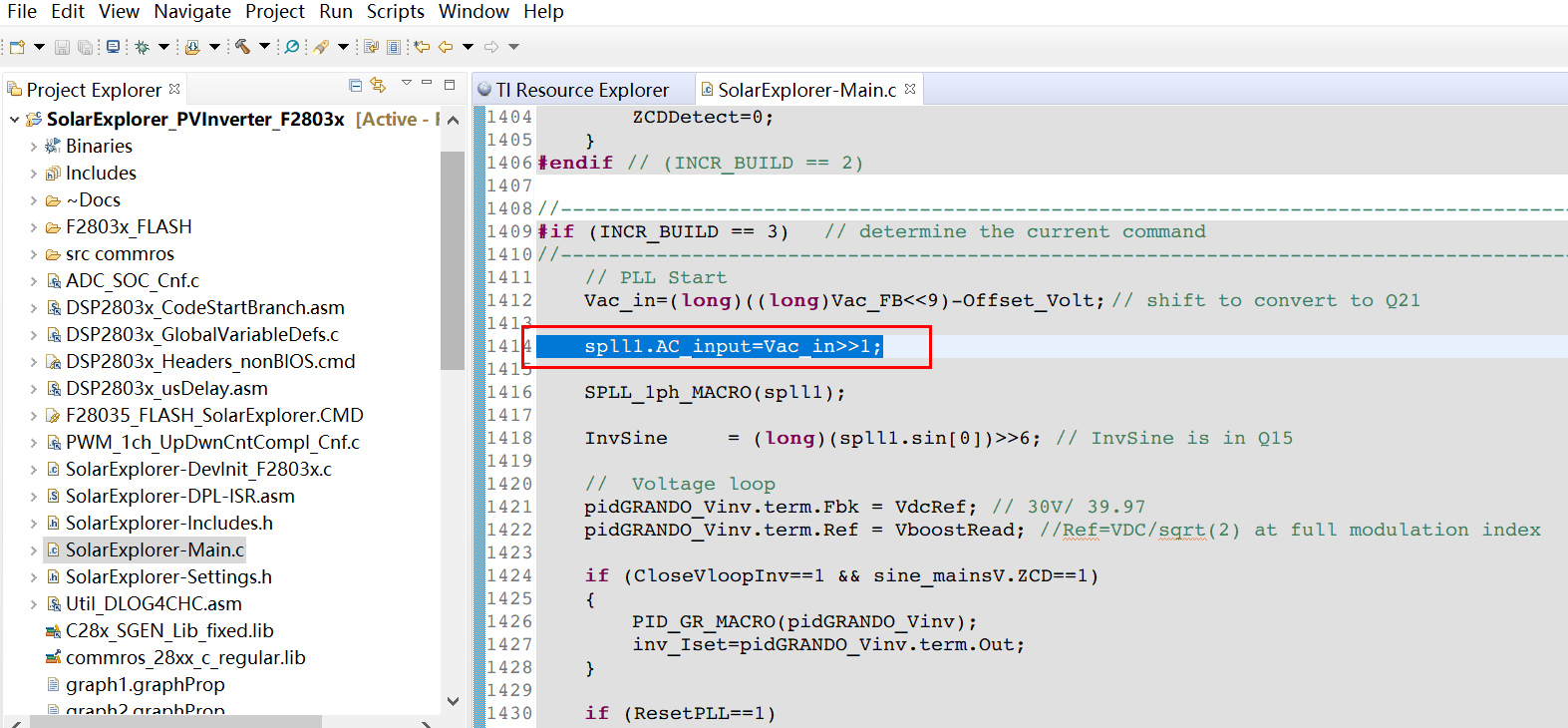Click line 1416 SPLL_1ph_MACRO(spll1) code
The image size is (1568, 728).
click(x=715, y=393)
